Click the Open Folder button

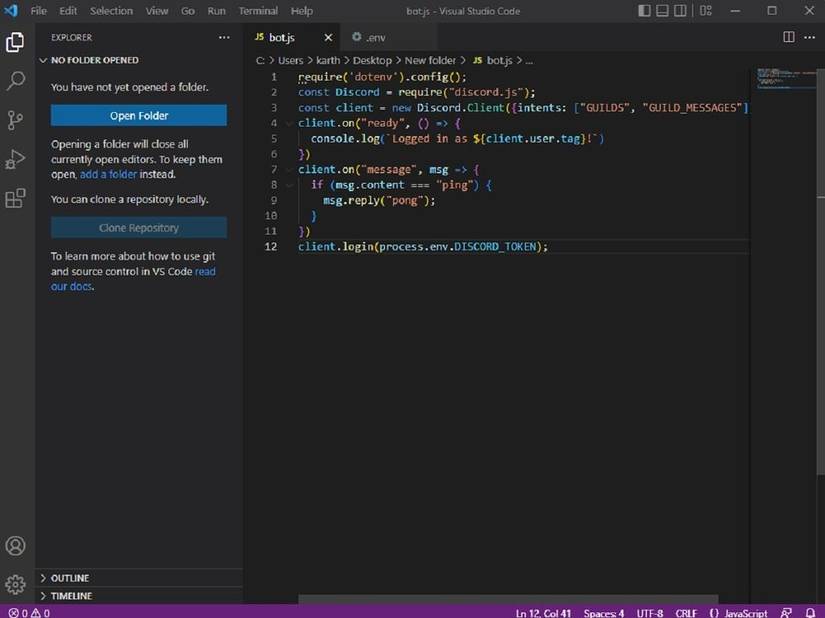pos(139,116)
